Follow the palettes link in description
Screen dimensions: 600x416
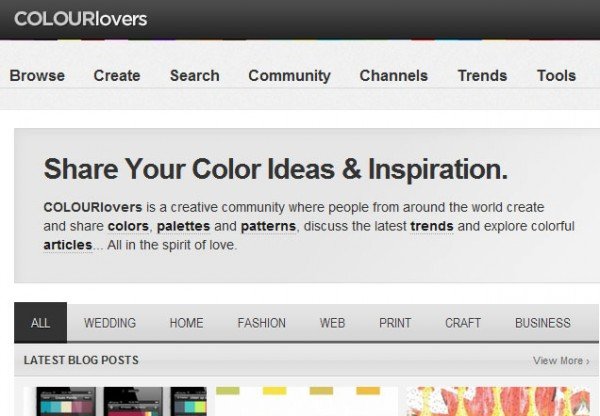(183, 226)
